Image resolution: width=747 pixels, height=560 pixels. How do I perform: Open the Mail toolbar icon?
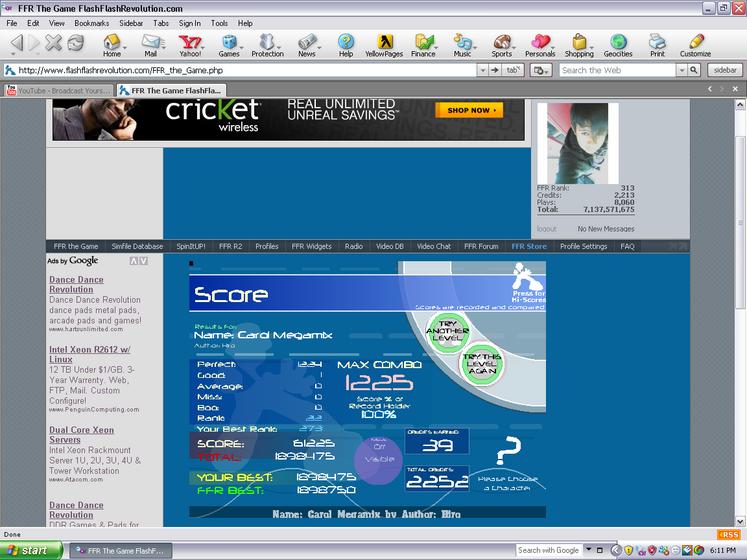pyautogui.click(x=151, y=46)
